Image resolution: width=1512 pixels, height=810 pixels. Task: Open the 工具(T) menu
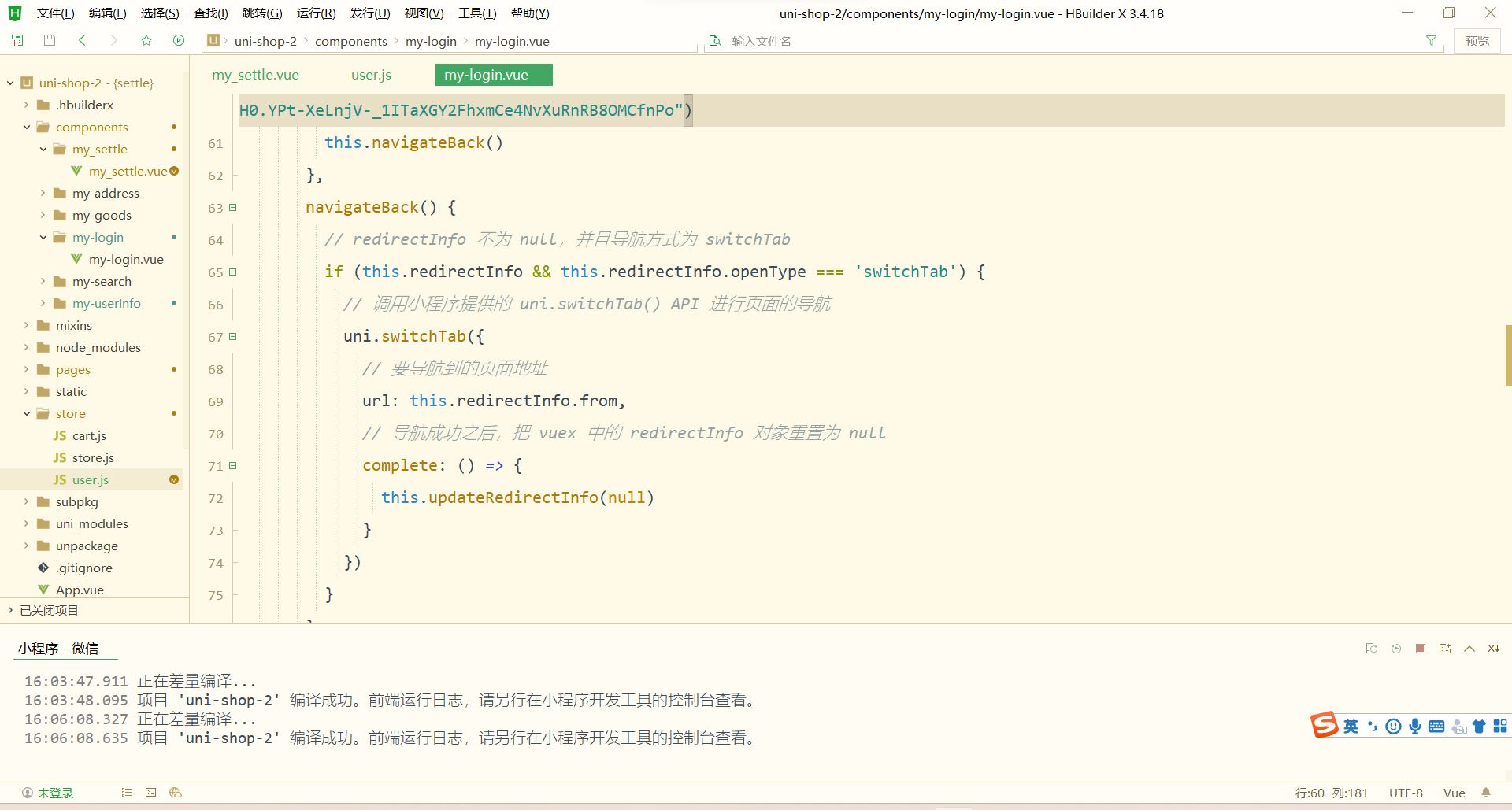476,13
